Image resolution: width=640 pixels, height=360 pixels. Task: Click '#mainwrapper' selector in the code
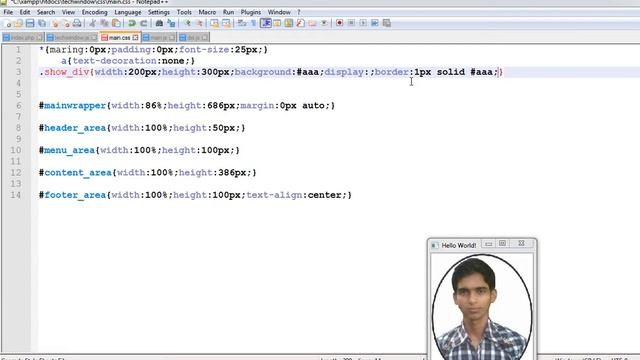(73, 106)
